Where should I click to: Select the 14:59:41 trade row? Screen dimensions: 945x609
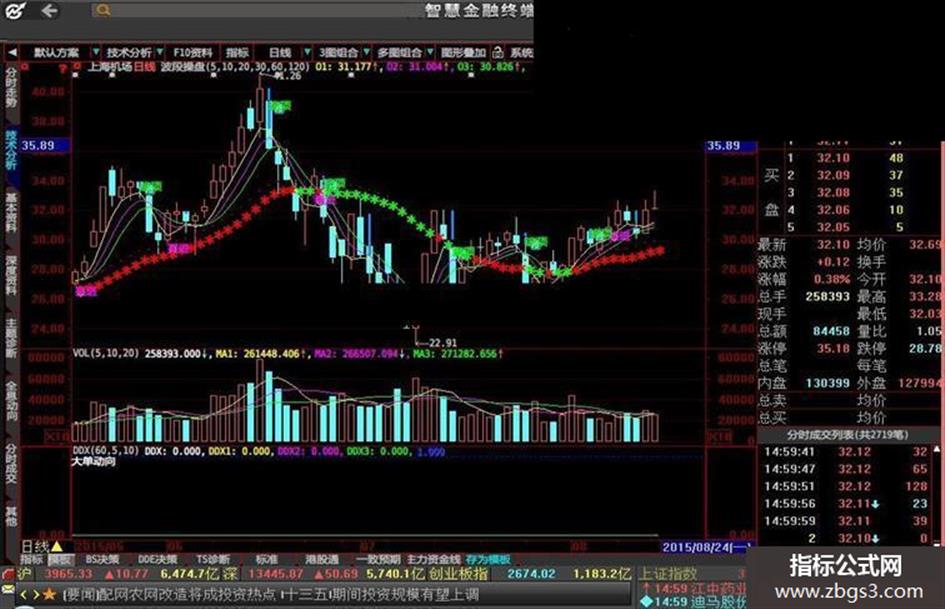click(x=846, y=452)
